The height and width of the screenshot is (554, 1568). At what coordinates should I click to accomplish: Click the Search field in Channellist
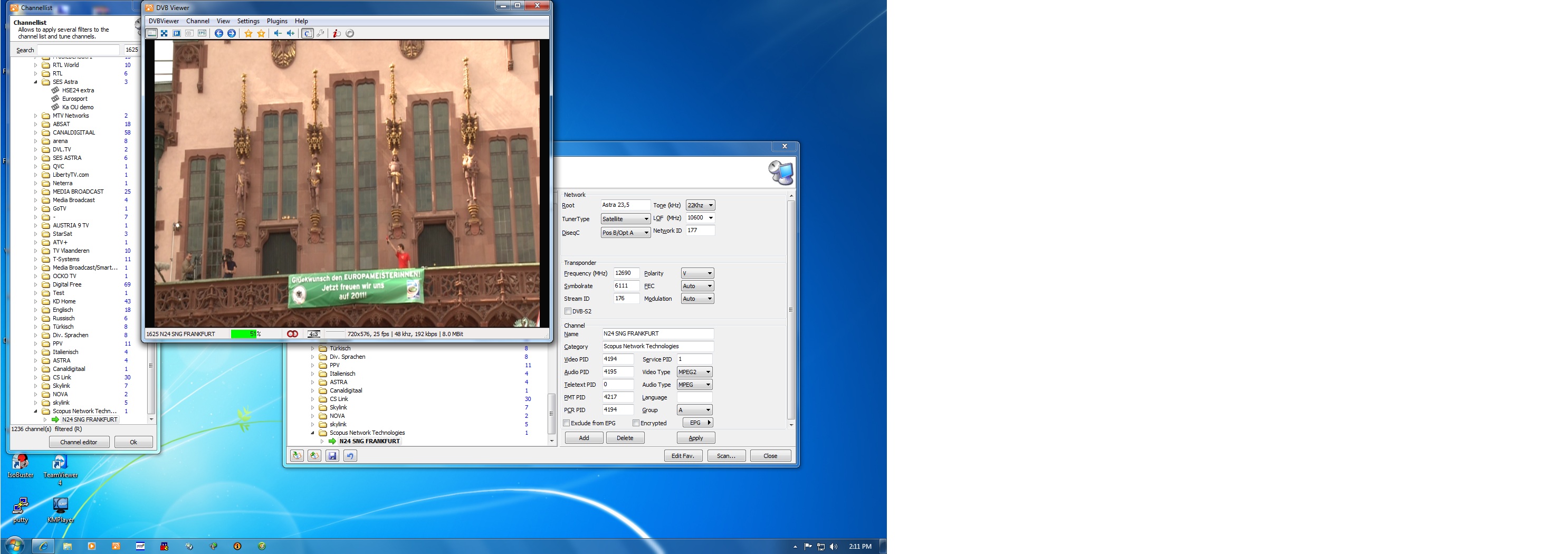[x=79, y=50]
